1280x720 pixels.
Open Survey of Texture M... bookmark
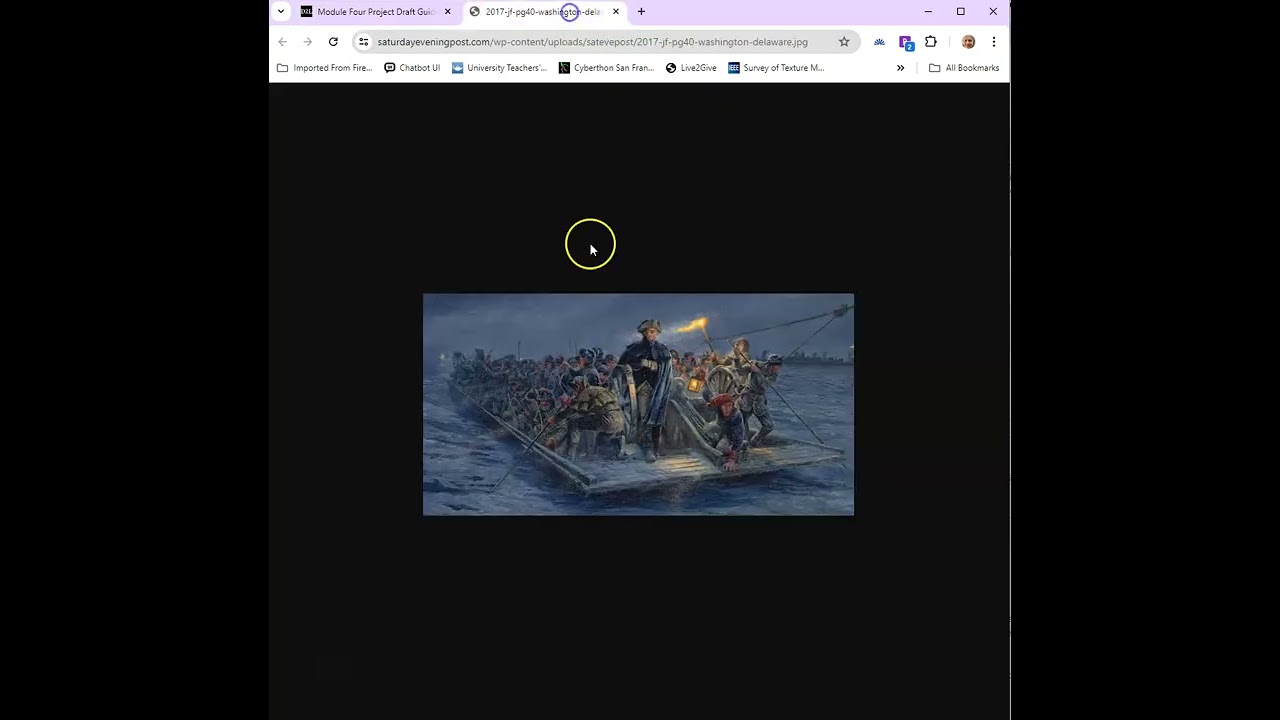coord(776,68)
